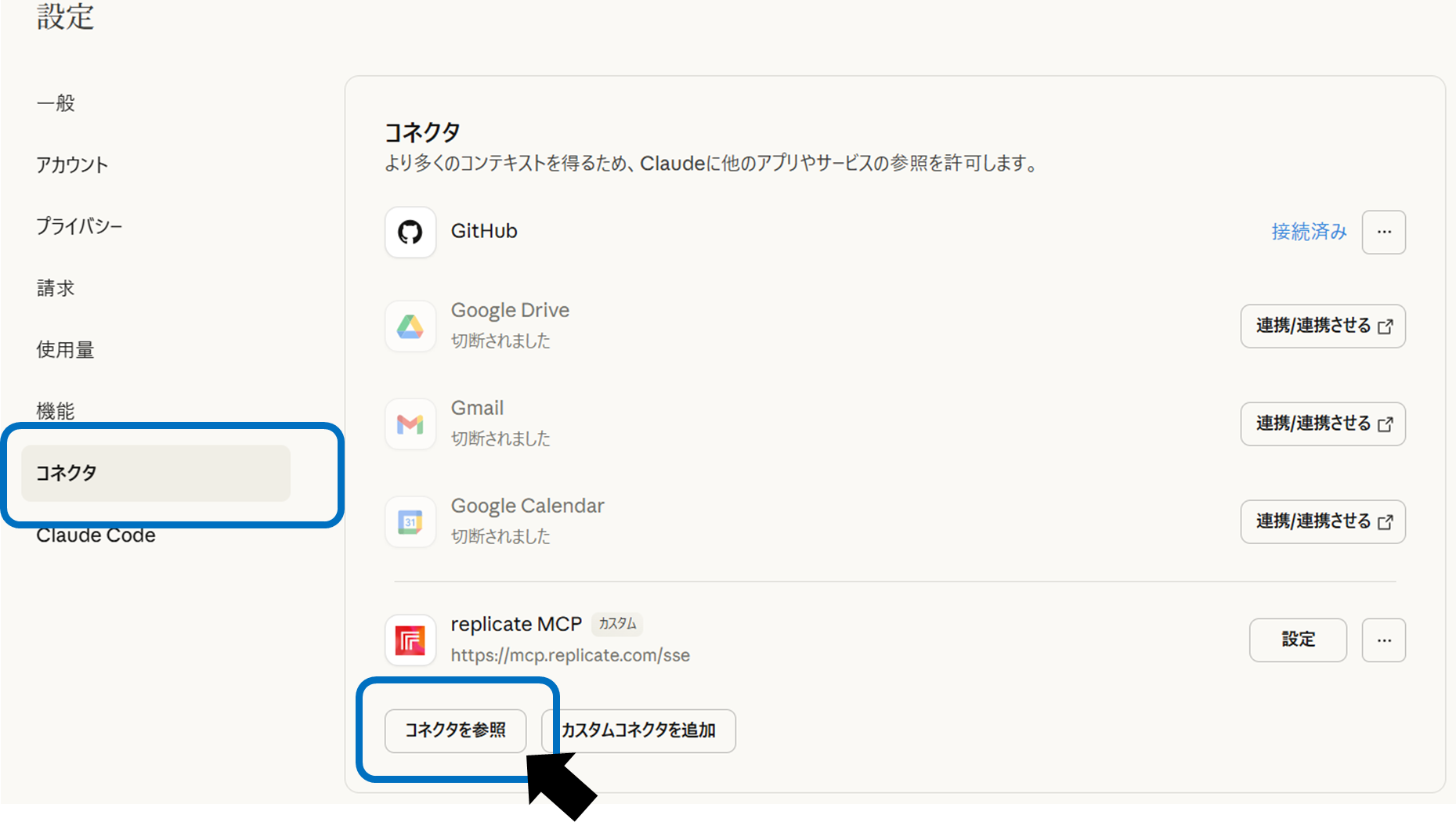
Task: Connect Google Drive with 連携/連携させる button
Action: [1322, 326]
